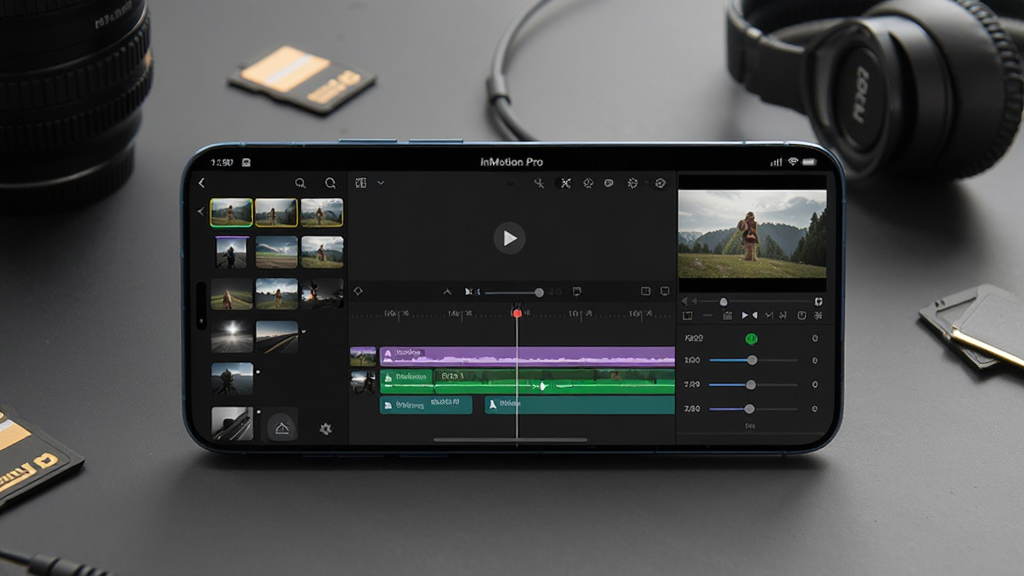
Task: Click the monitor icon right of zoom slider
Action: tap(577, 291)
